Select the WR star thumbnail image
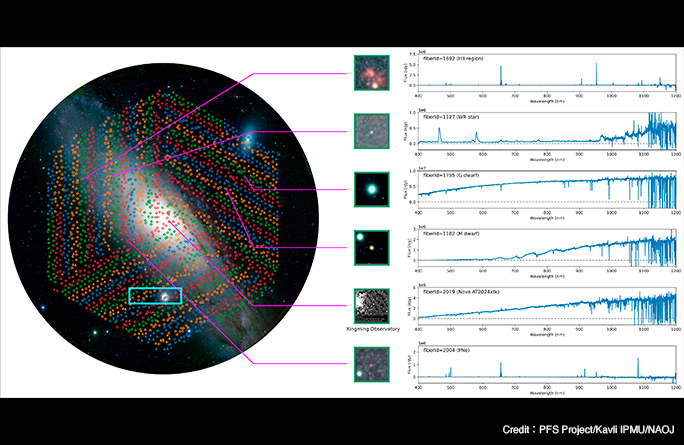The image size is (684, 445). tap(371, 130)
